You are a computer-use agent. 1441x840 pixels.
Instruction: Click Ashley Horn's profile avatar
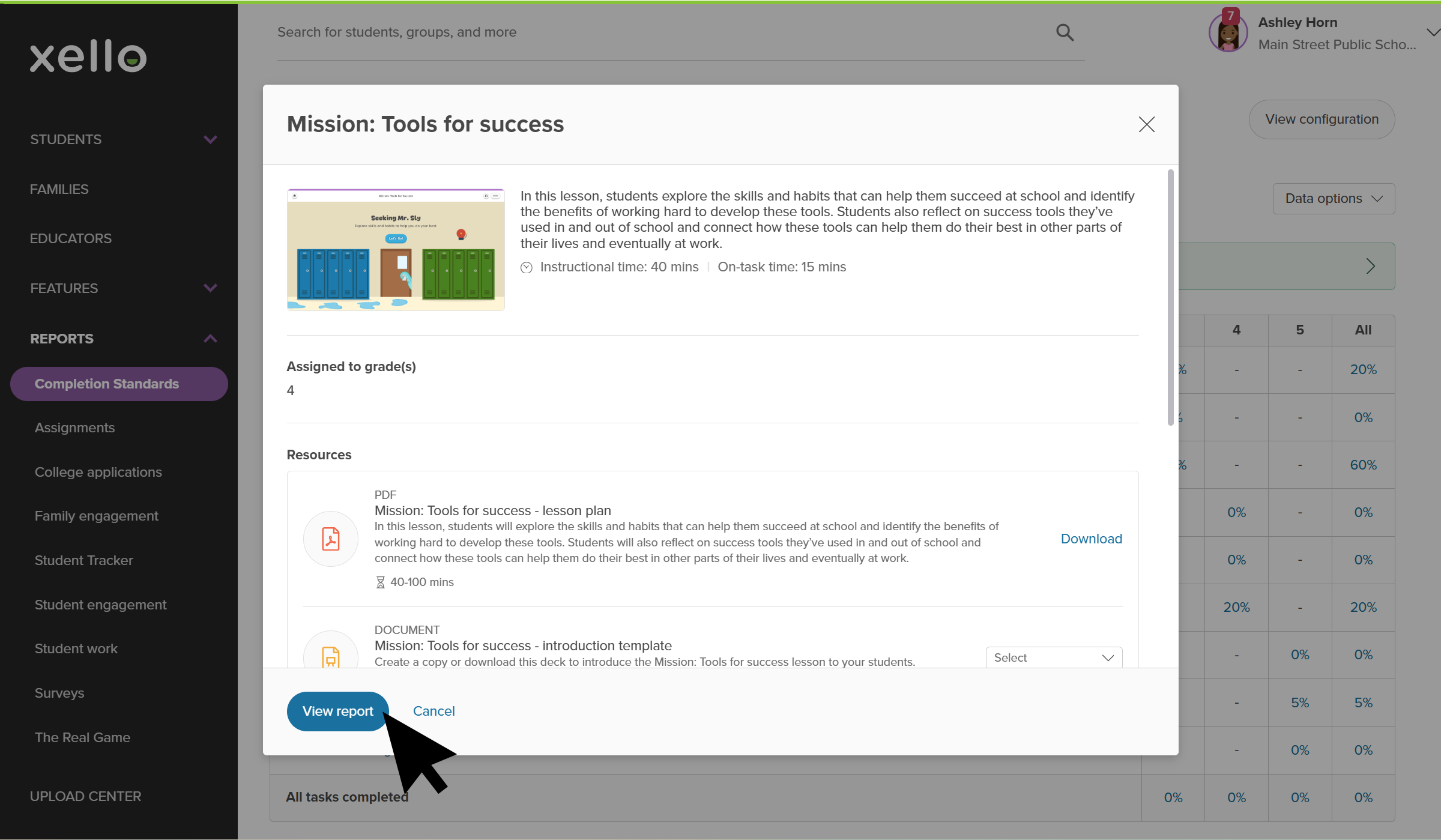point(1228,34)
